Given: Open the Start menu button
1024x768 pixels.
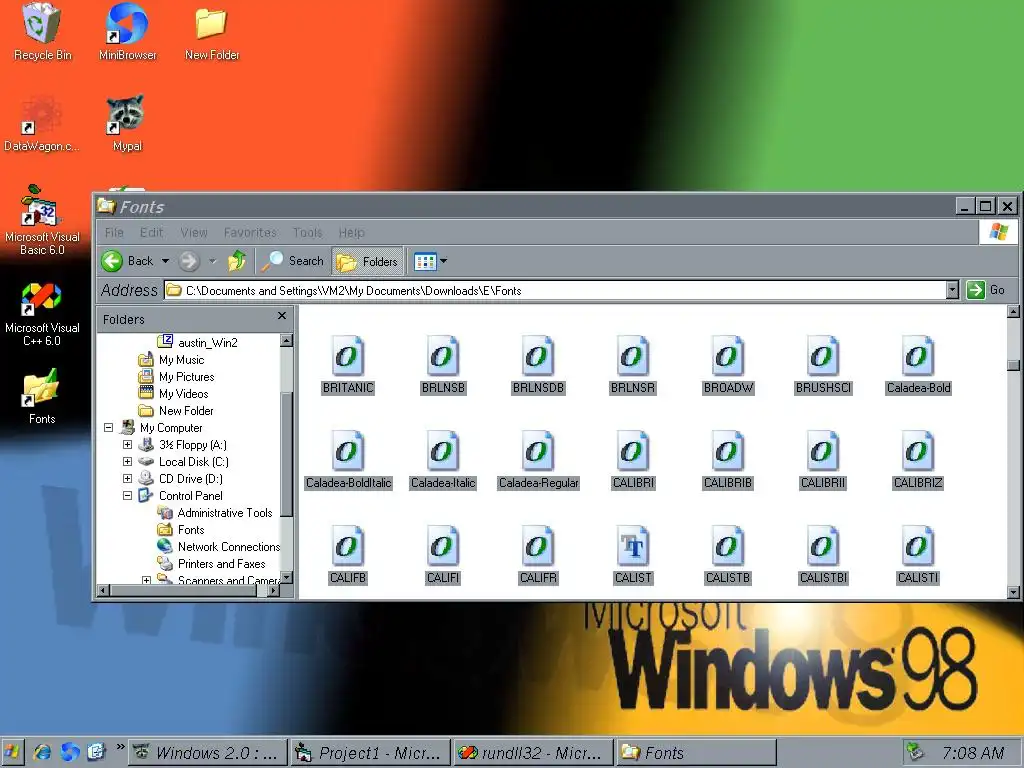Looking at the screenshot, I should pyautogui.click(x=12, y=752).
